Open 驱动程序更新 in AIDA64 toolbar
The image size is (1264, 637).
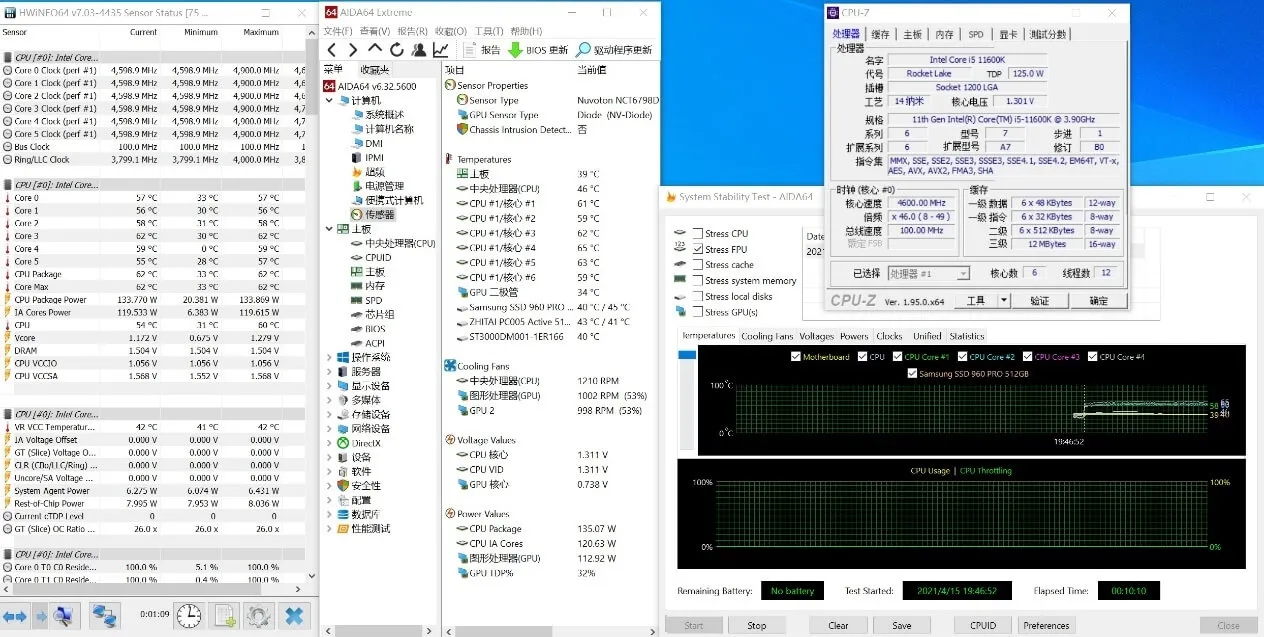point(614,50)
